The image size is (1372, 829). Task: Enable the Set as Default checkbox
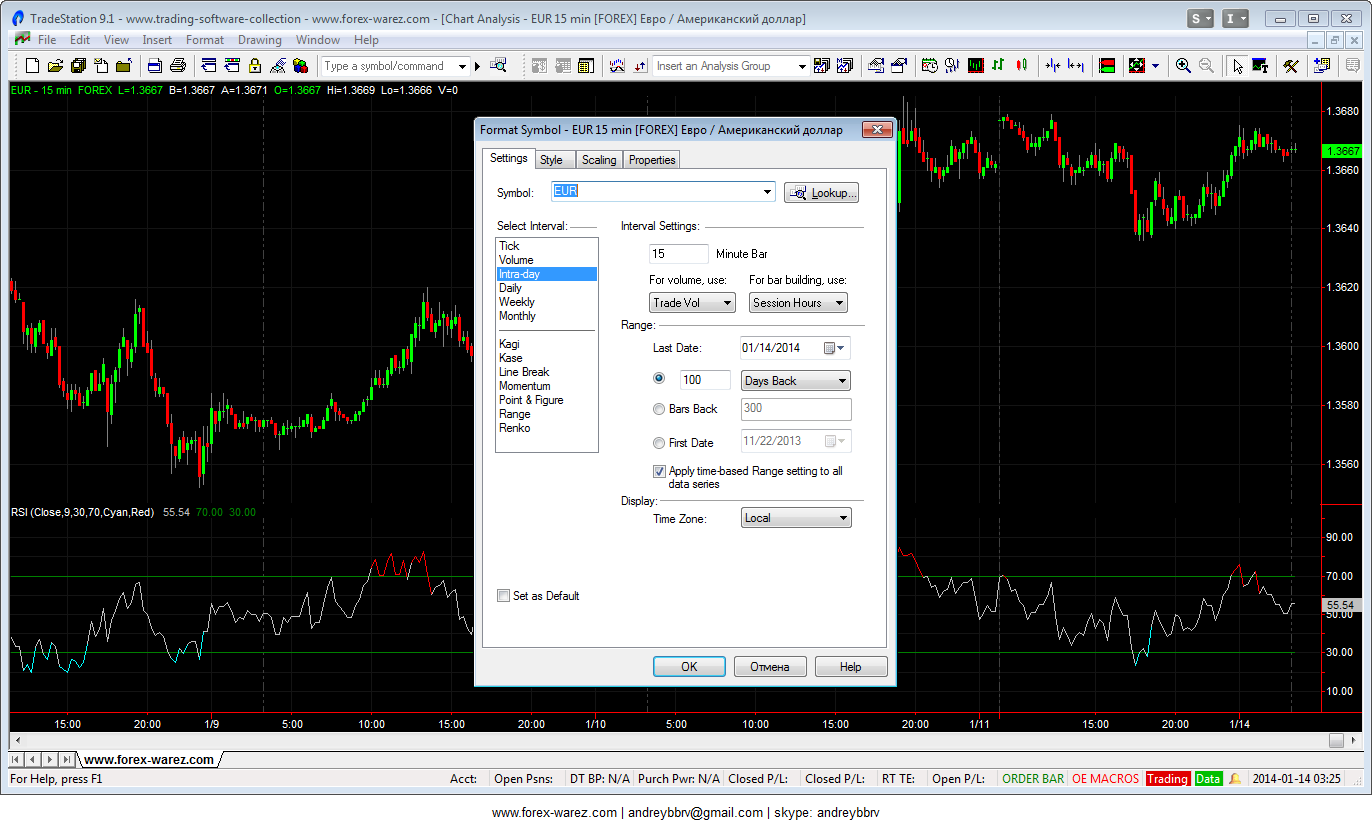click(503, 596)
